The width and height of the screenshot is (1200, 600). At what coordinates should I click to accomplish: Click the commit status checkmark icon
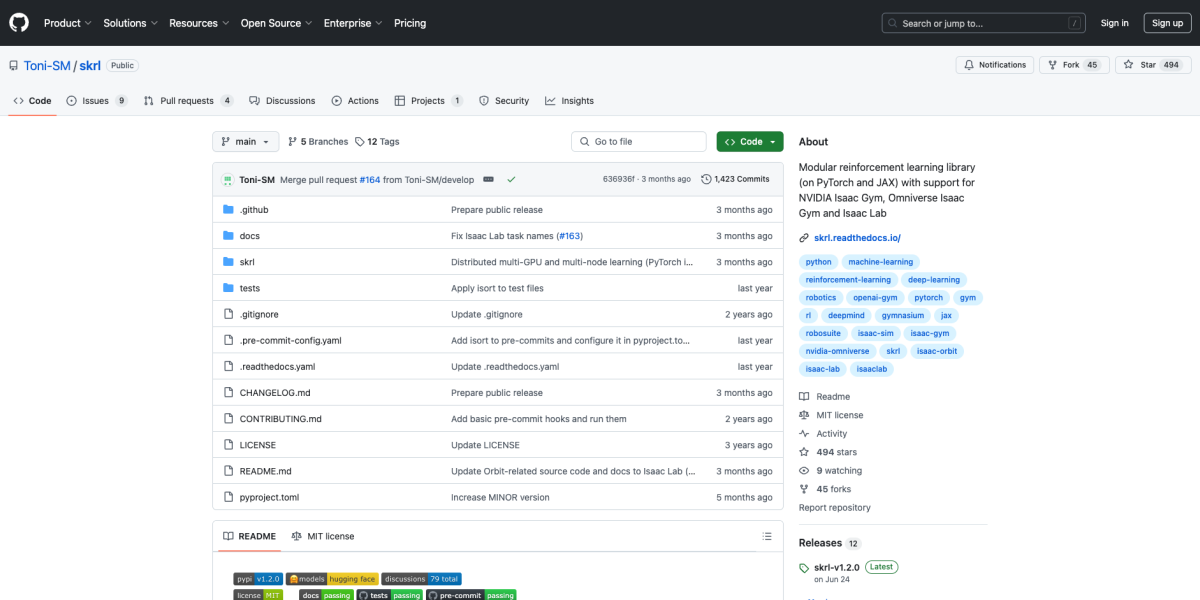(511, 179)
